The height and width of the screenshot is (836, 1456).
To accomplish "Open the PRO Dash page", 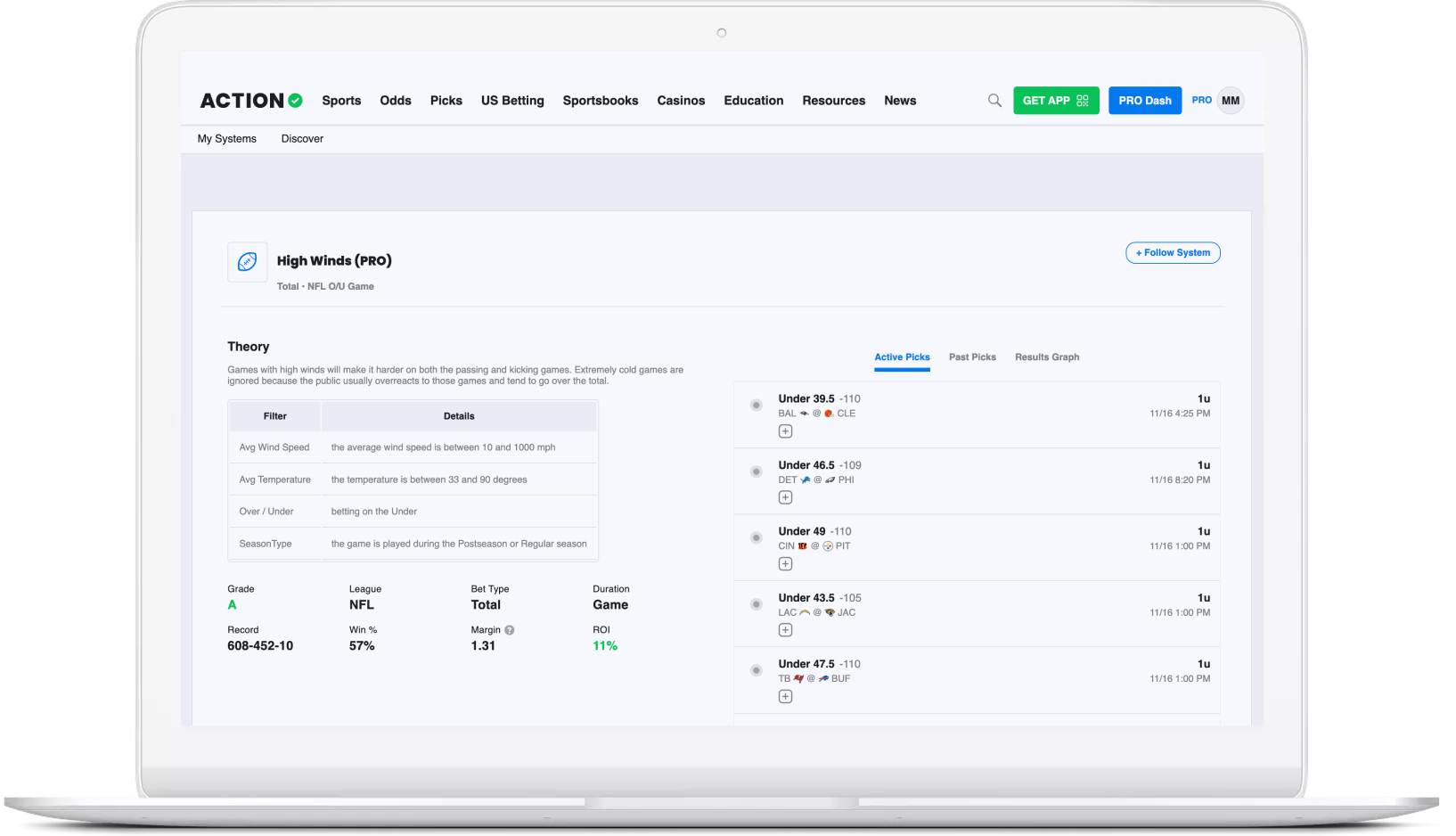I will click(x=1144, y=100).
